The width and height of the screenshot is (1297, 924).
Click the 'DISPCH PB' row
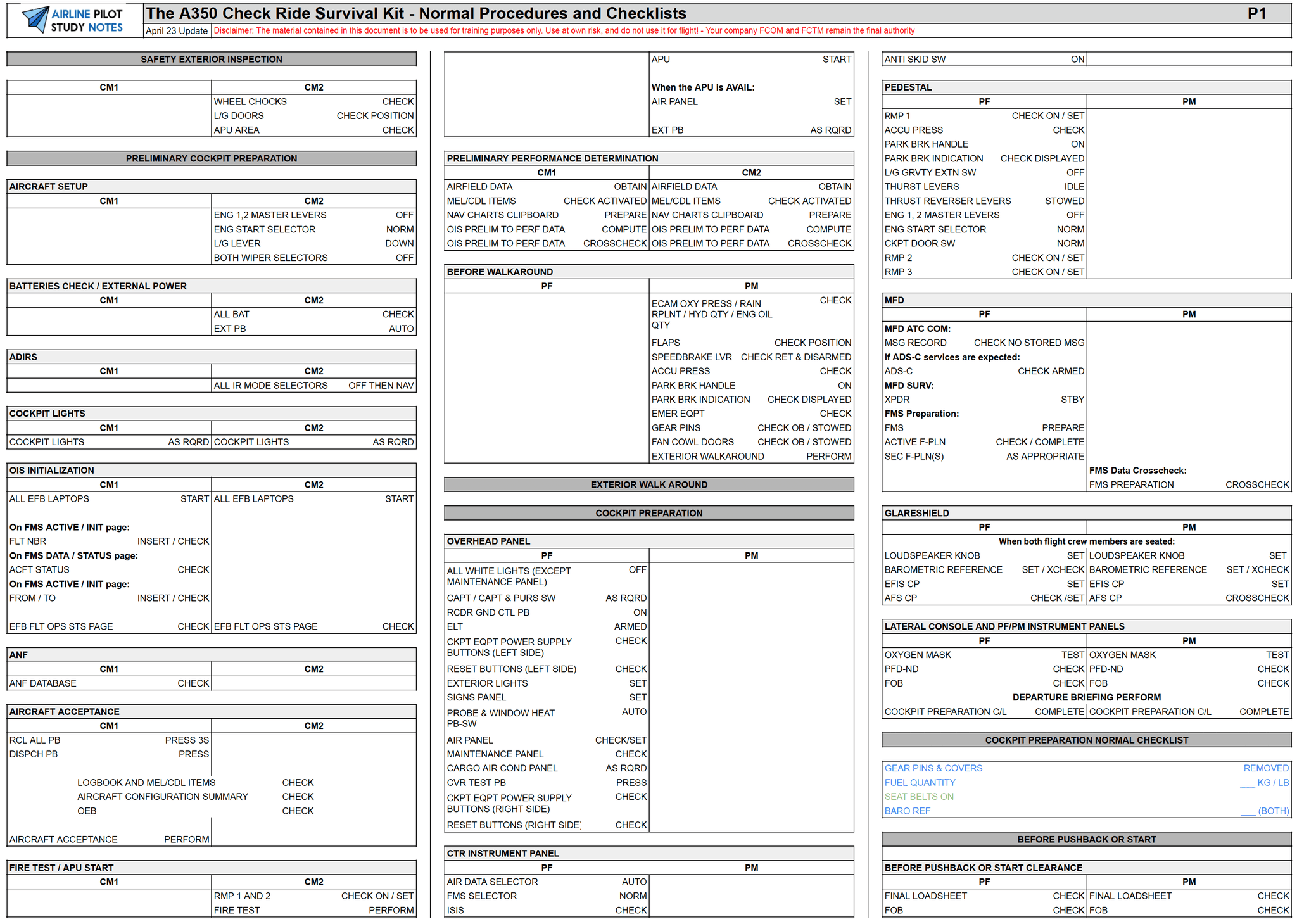point(110,754)
